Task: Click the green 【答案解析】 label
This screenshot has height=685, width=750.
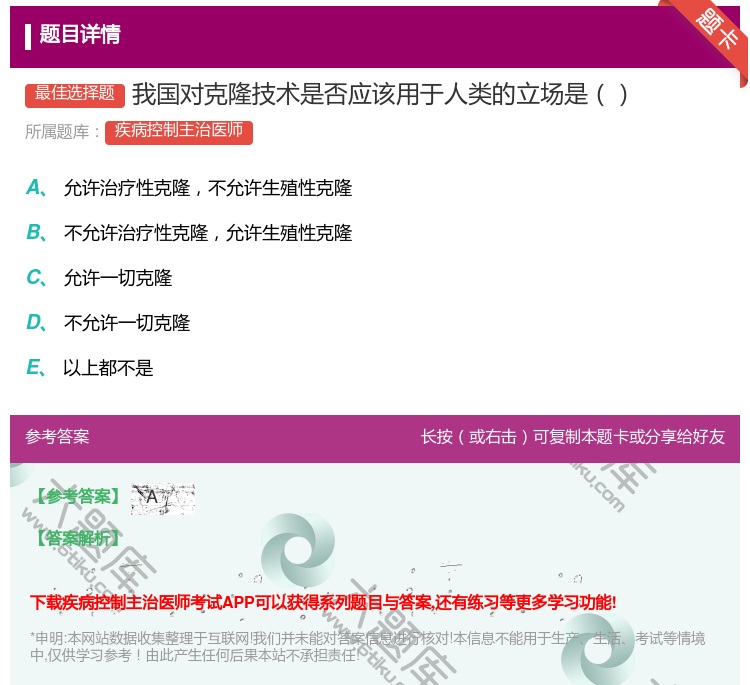Action: (x=79, y=538)
